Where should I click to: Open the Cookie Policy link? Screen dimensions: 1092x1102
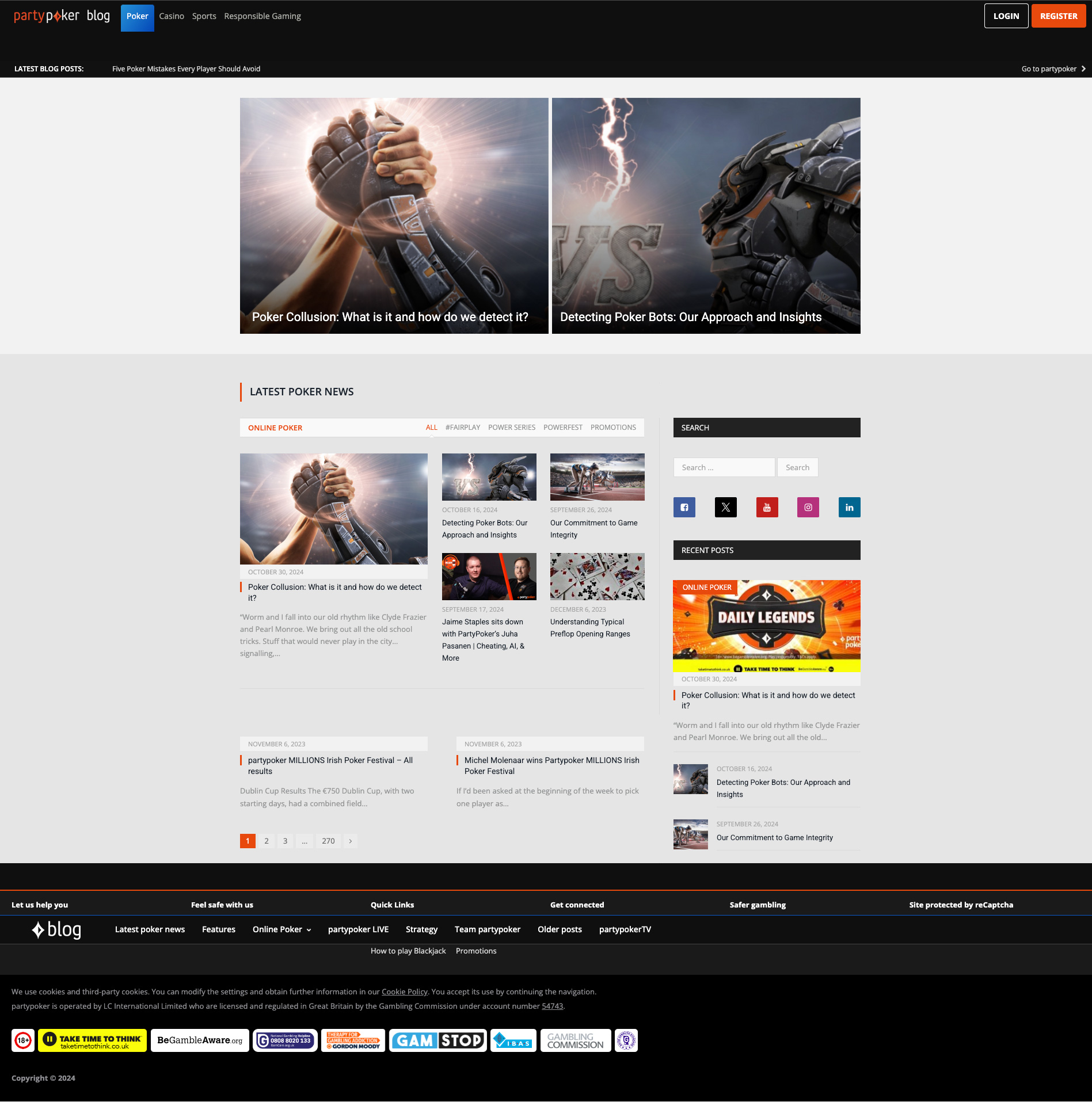click(x=405, y=992)
